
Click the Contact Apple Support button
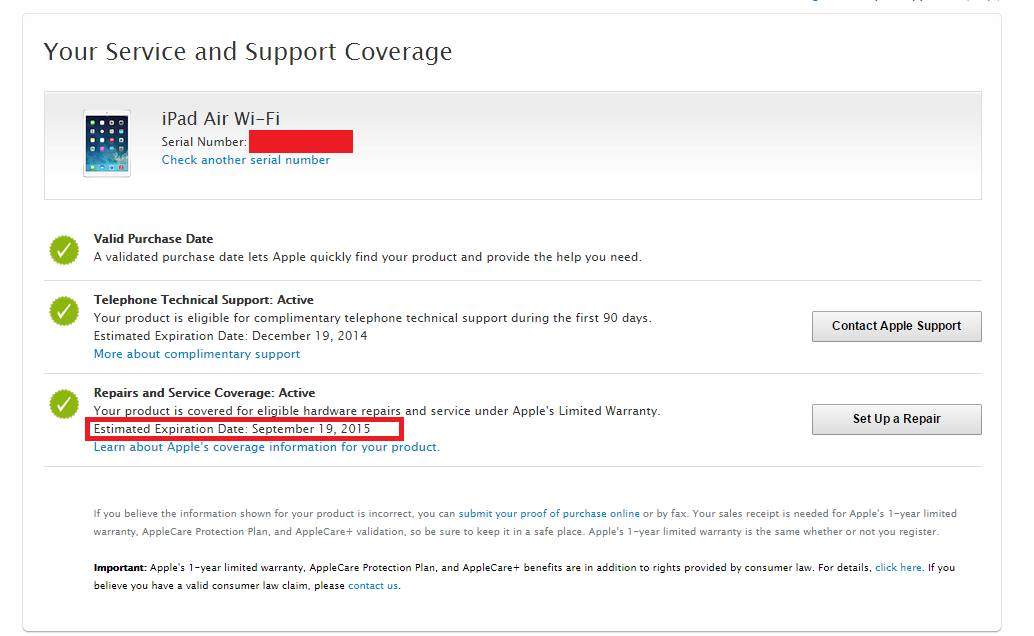coord(896,326)
